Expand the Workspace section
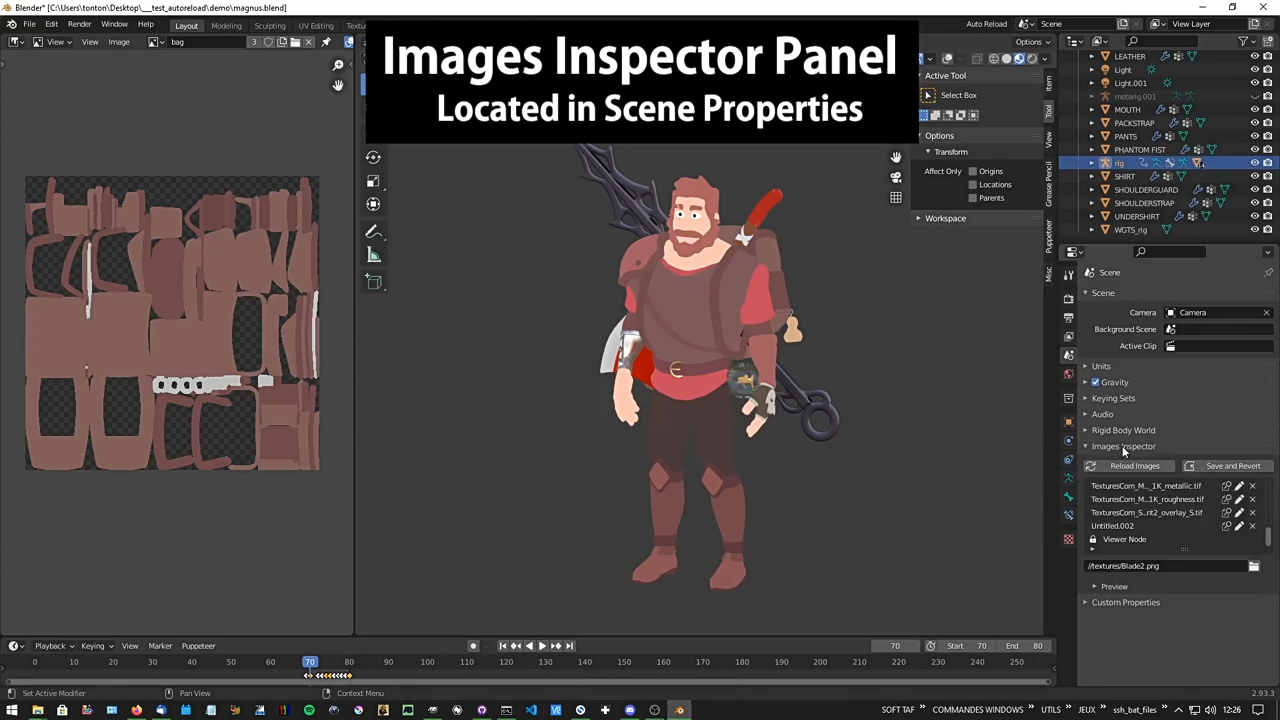Viewport: 1280px width, 720px height. tap(944, 218)
